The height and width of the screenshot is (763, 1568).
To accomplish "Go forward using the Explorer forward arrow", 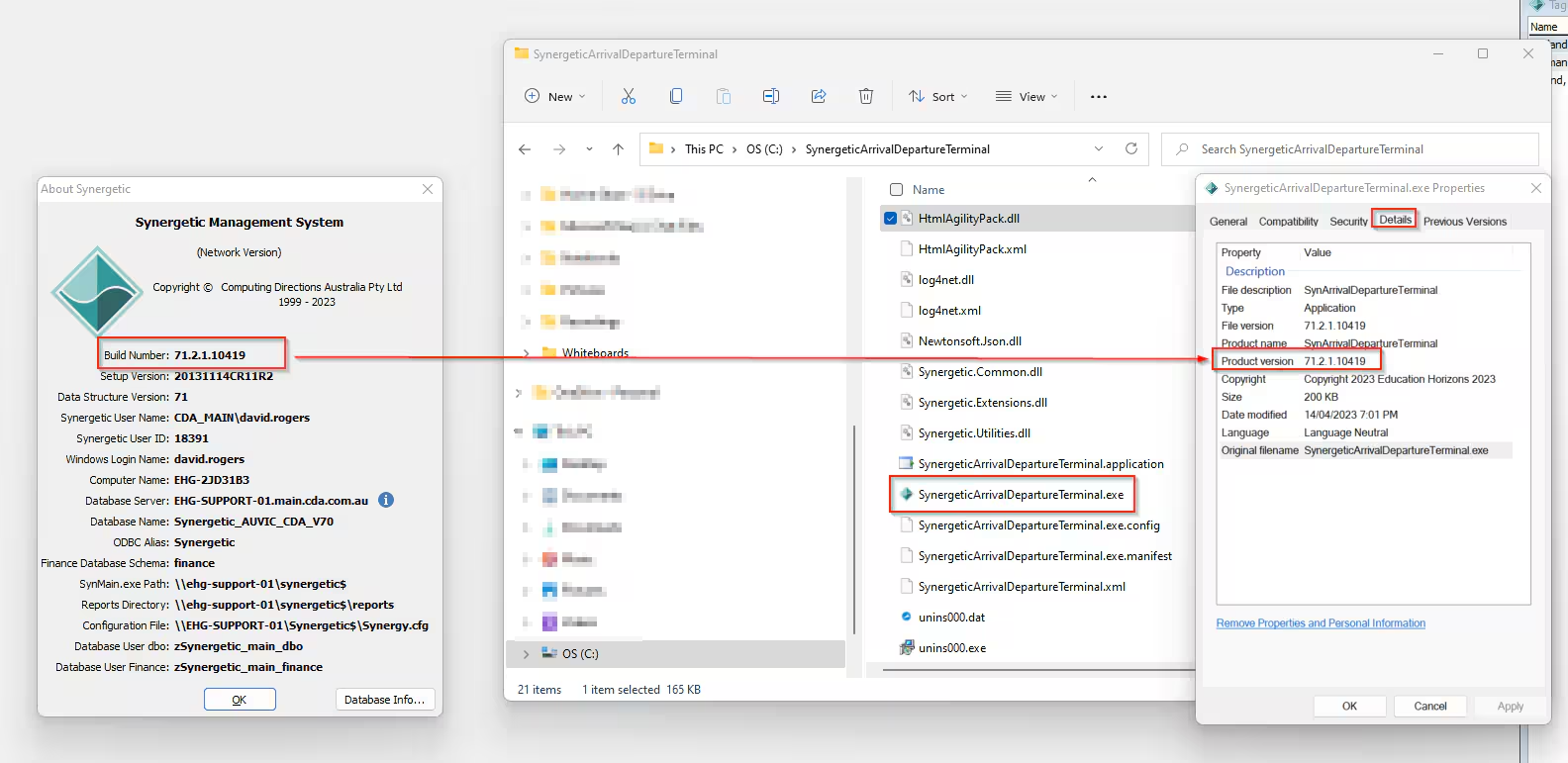I will (559, 149).
